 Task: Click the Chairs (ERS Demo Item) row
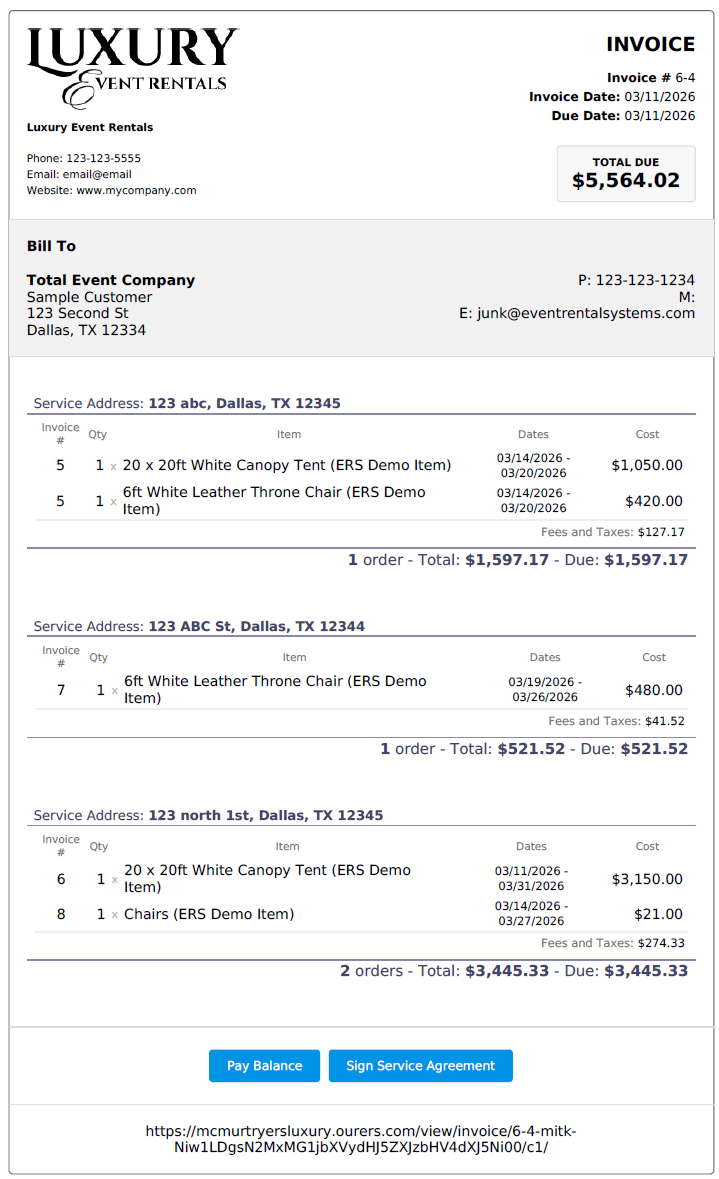[x=209, y=914]
